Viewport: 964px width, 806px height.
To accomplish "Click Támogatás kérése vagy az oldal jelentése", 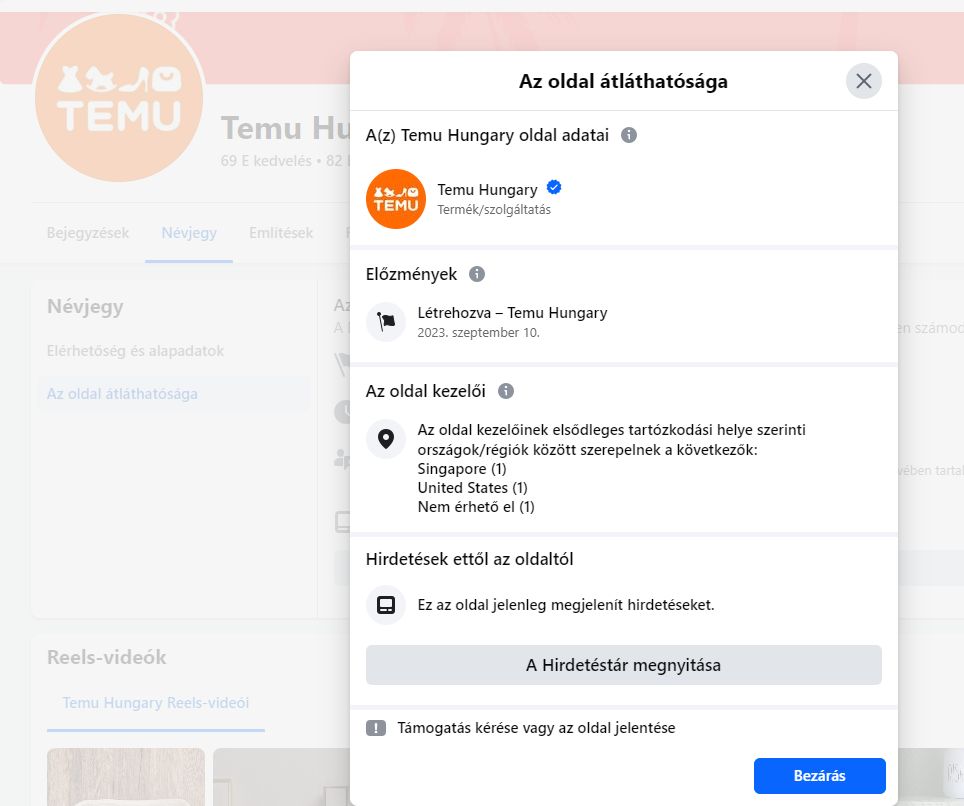I will [x=536, y=728].
